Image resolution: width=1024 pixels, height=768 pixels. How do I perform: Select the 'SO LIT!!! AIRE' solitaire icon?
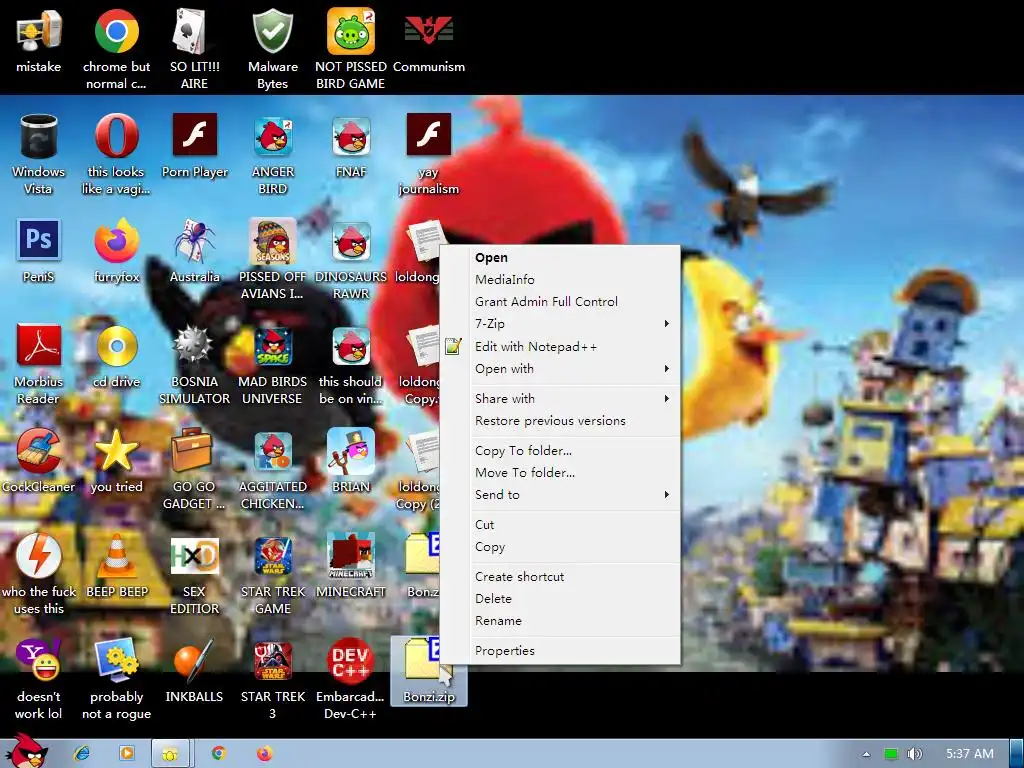(189, 31)
